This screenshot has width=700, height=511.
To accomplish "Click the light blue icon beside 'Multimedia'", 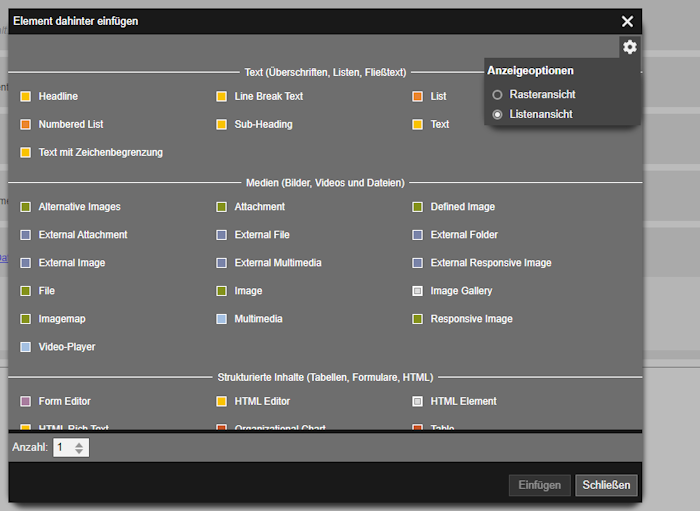I will click(x=221, y=320).
